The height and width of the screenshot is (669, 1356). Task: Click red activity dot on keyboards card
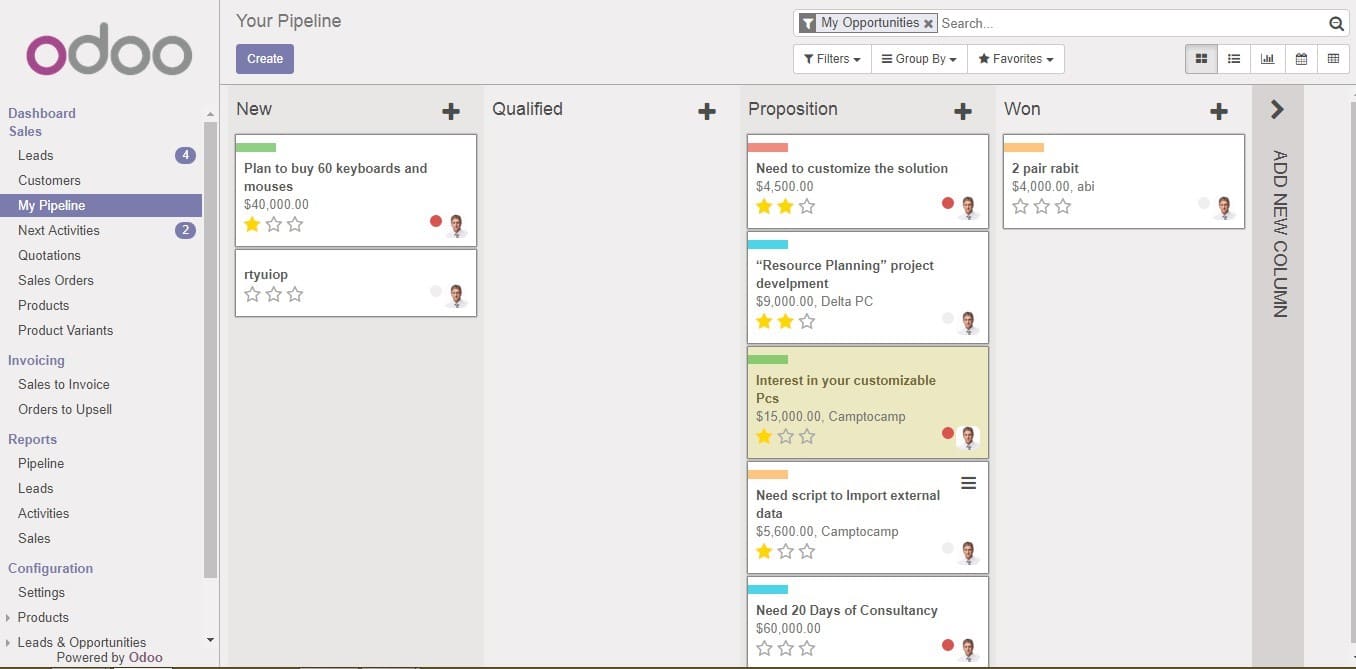click(436, 221)
